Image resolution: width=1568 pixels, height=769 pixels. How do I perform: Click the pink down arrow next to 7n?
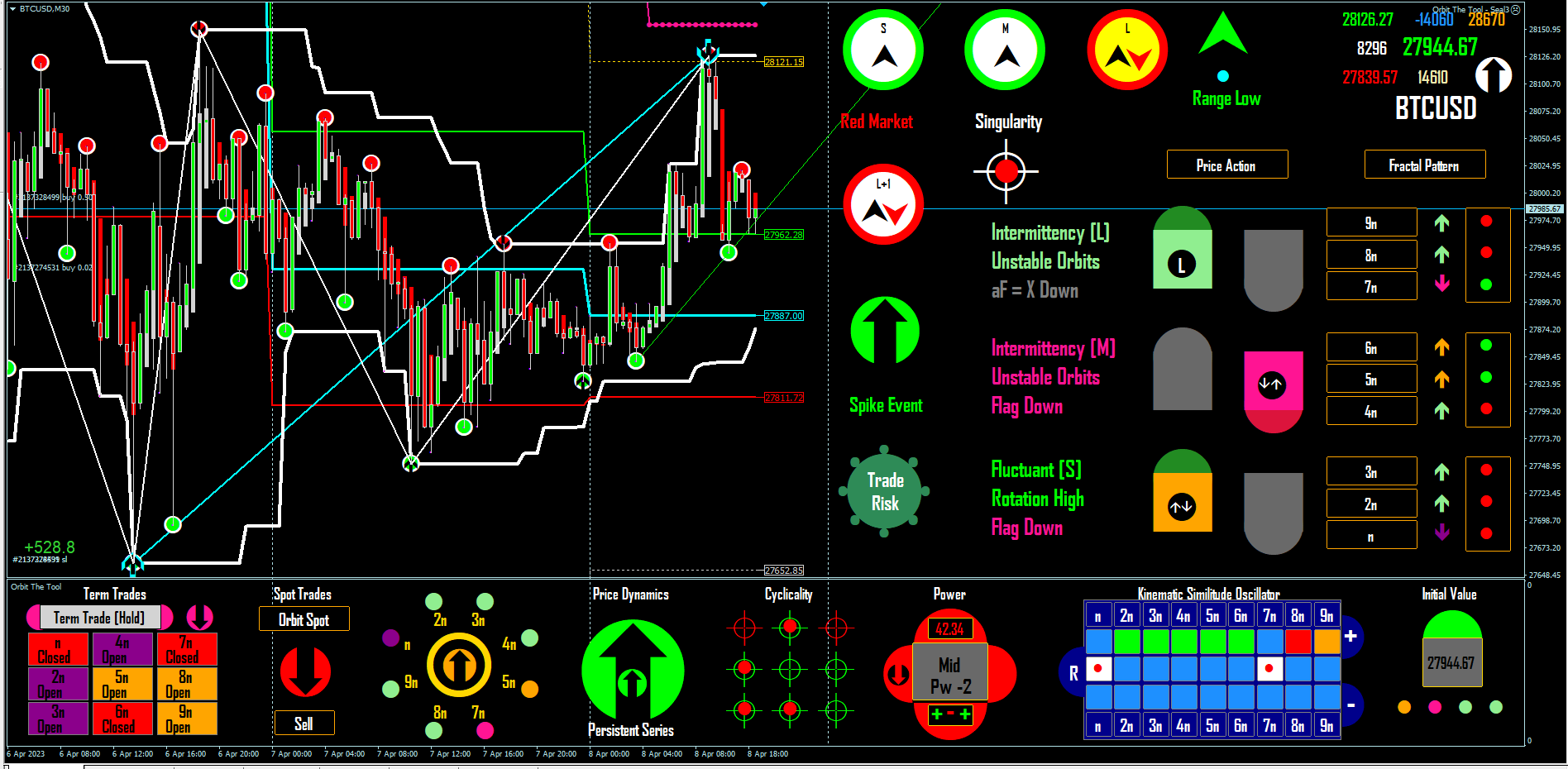pos(1442,284)
